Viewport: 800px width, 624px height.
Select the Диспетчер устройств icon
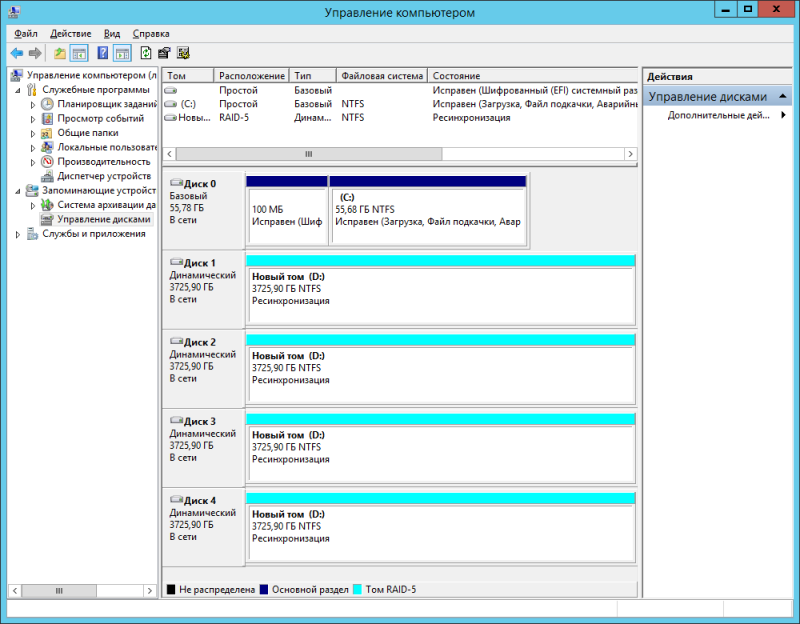(x=47, y=176)
